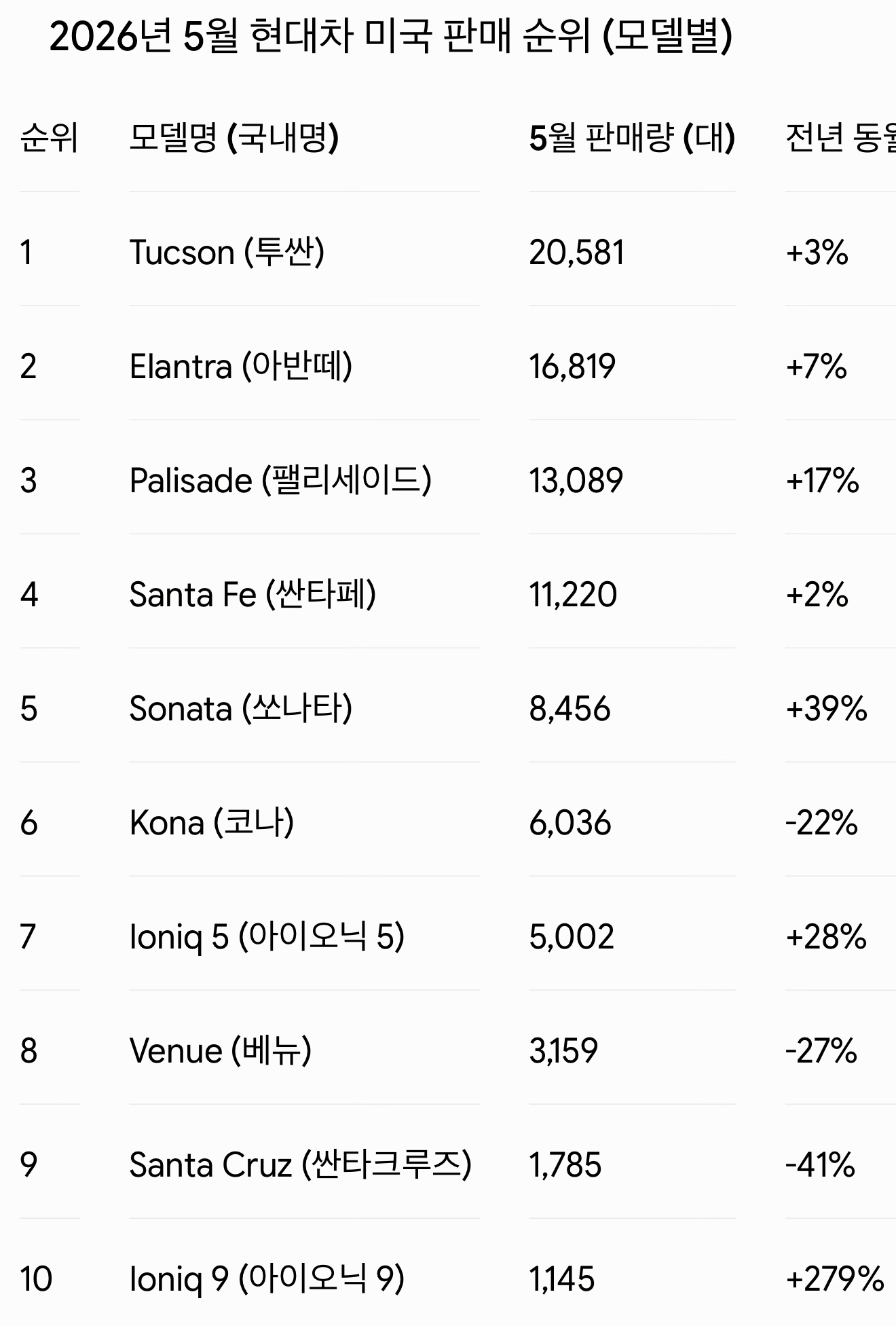Click the partially visible 전년 동월 column header
896x1326 pixels.
pyautogui.click(x=840, y=138)
